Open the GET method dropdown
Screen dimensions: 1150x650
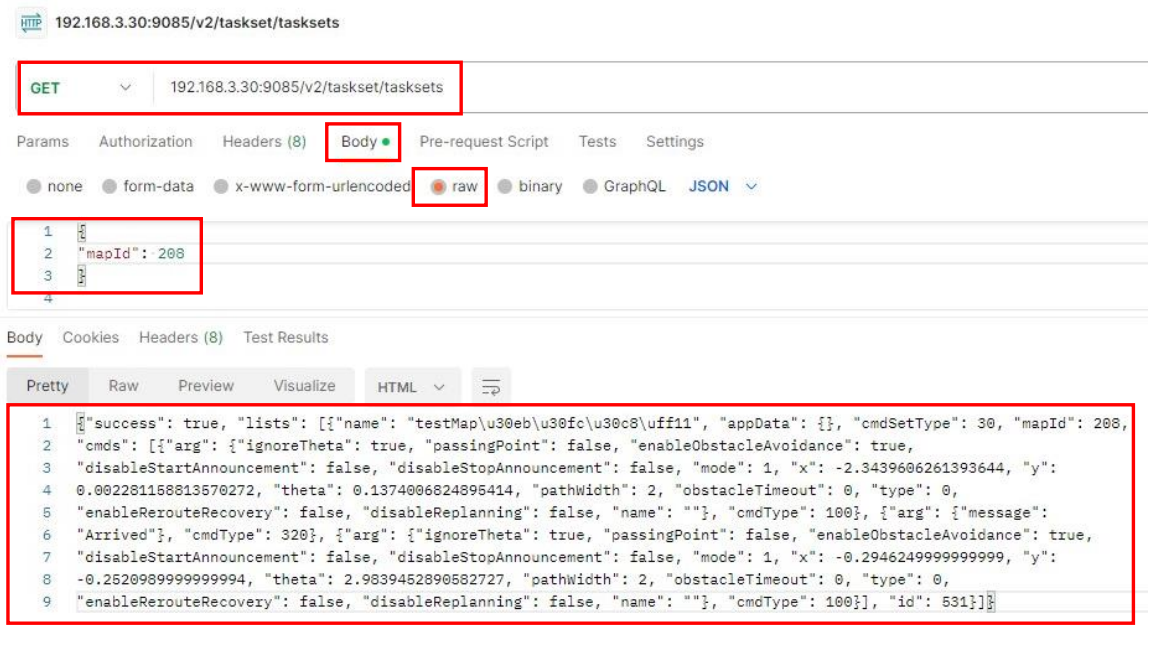tap(80, 88)
